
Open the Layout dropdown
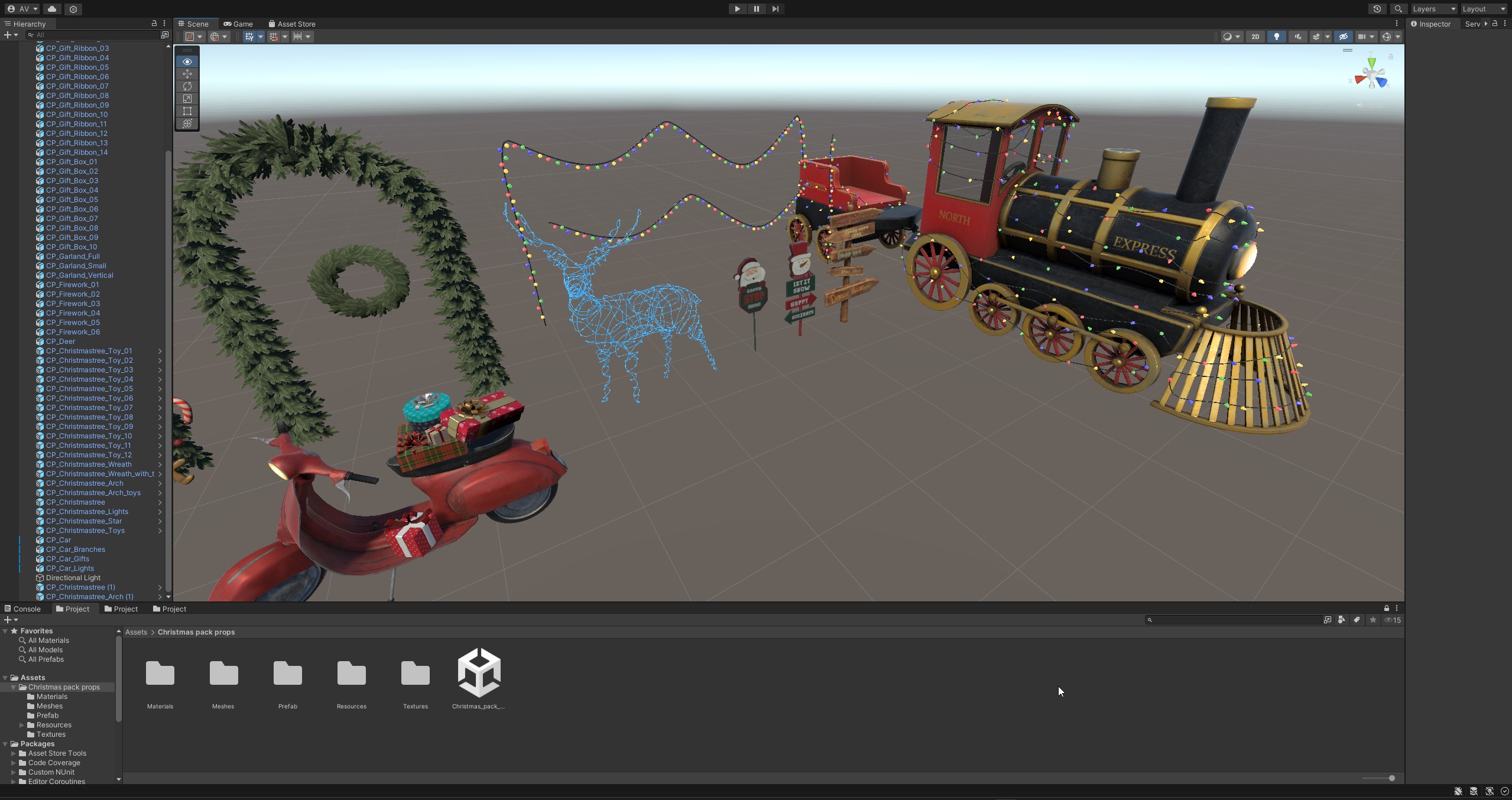(x=1484, y=9)
